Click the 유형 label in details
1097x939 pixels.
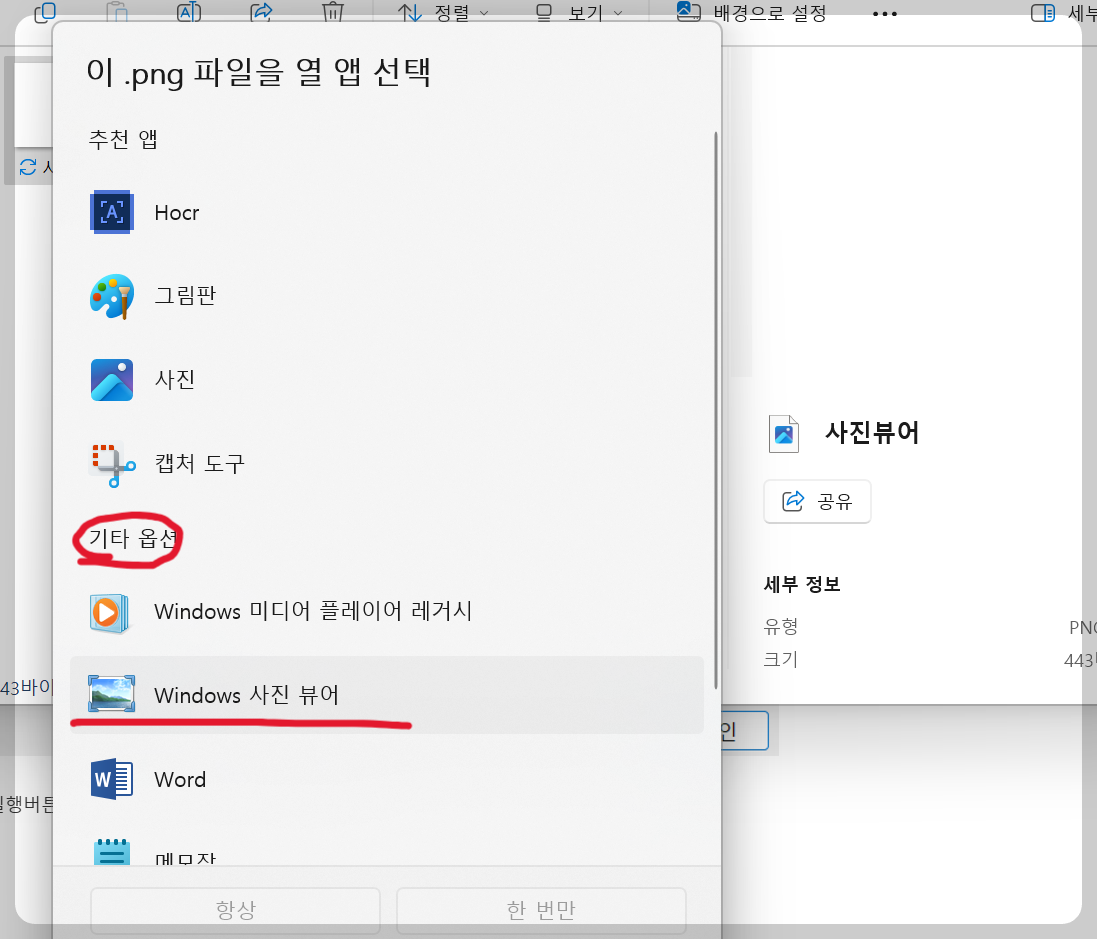[x=781, y=626]
